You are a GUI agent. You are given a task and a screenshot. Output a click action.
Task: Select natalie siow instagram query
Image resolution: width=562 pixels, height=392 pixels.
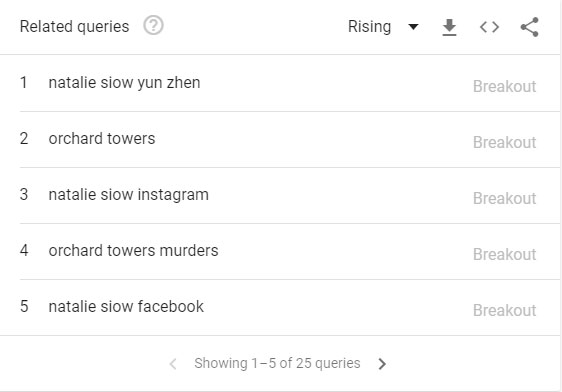129,195
